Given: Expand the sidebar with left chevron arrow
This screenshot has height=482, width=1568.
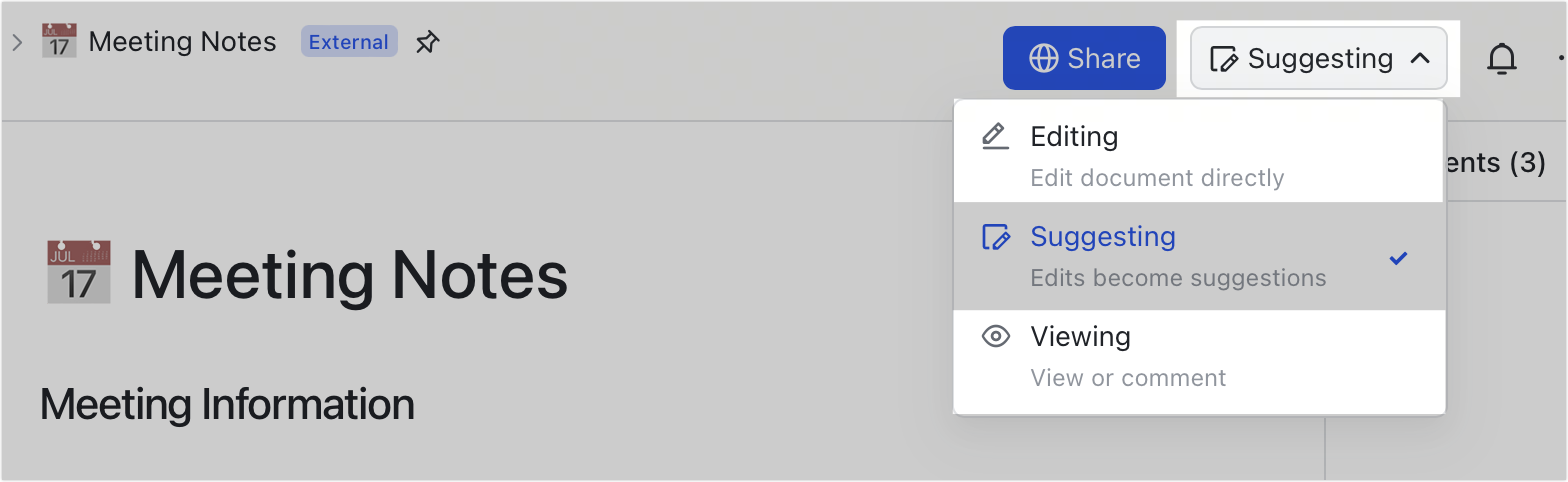Looking at the screenshot, I should point(16,42).
